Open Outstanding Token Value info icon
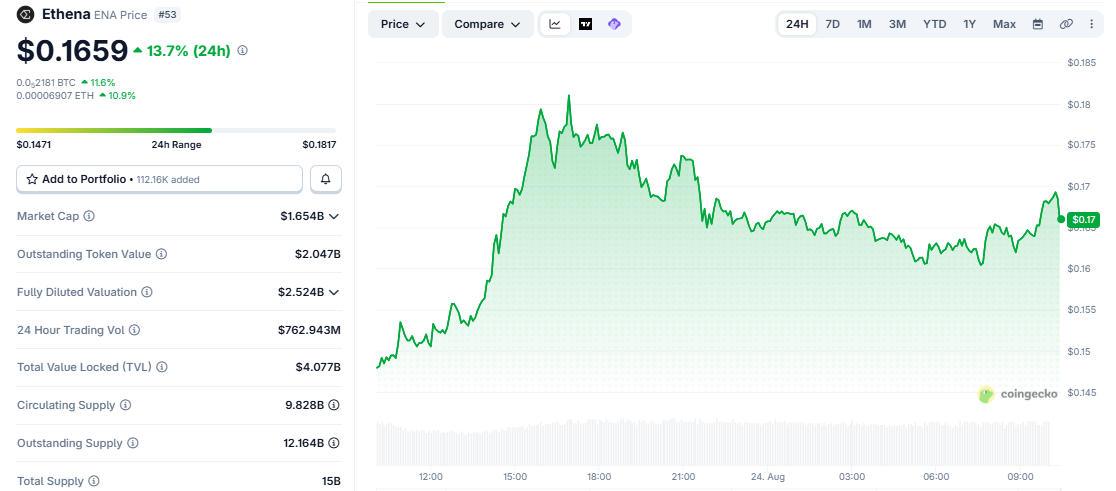Image resolution: width=1116 pixels, height=491 pixels. point(162,254)
